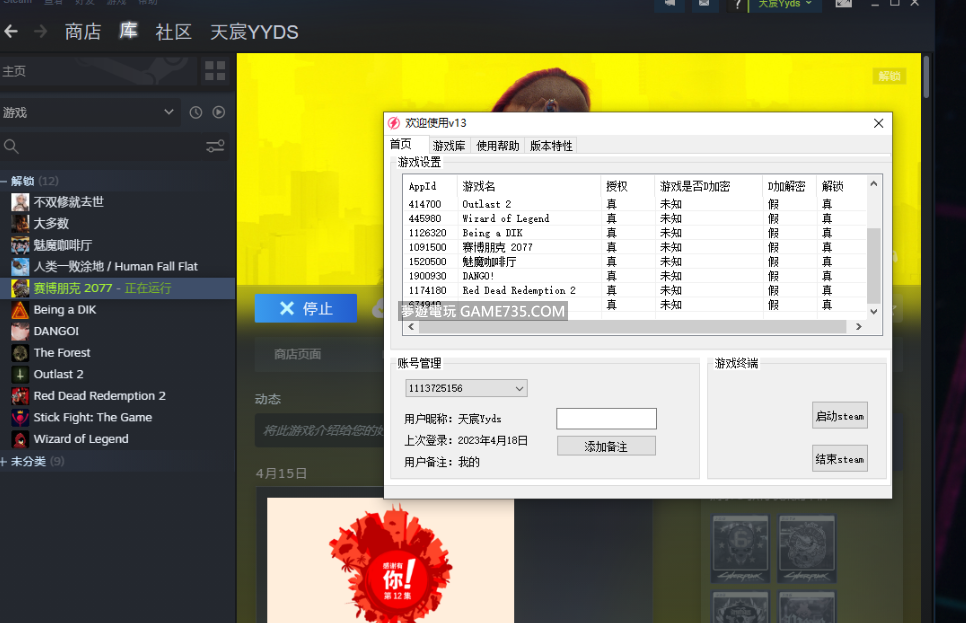Click the 添加备注 button
Screen dimensions: 966x623
[x=606, y=446]
